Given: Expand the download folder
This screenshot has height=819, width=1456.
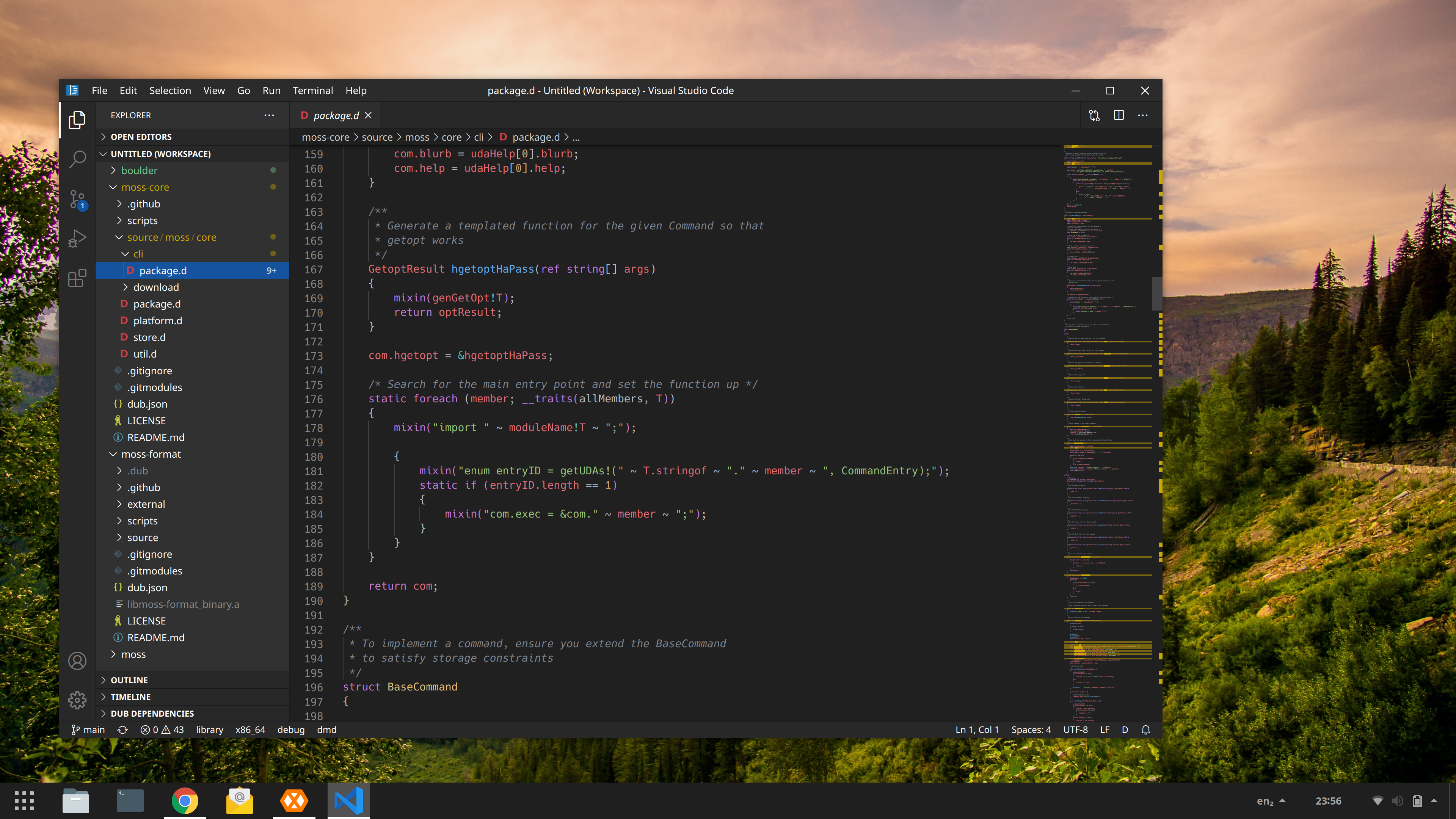Looking at the screenshot, I should coord(192,287).
